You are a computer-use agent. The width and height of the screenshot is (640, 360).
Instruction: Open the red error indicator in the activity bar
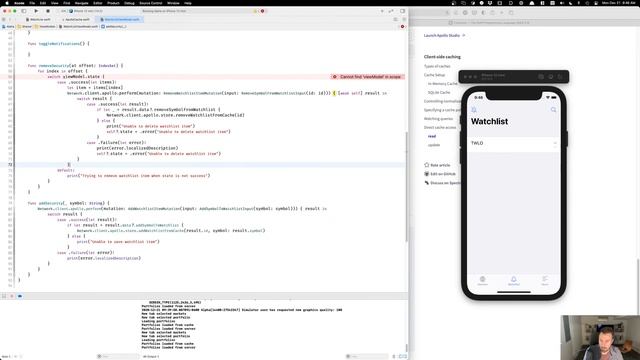tap(262, 11)
